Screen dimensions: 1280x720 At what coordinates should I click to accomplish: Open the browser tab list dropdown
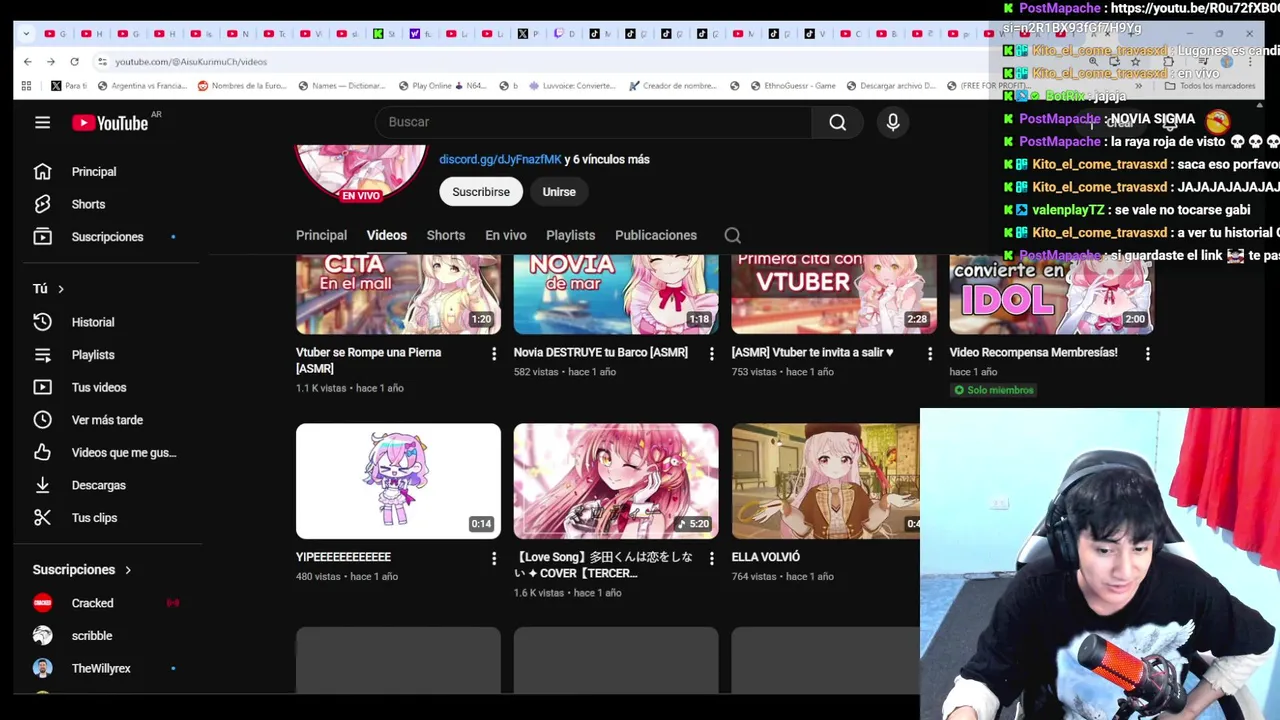(x=26, y=34)
